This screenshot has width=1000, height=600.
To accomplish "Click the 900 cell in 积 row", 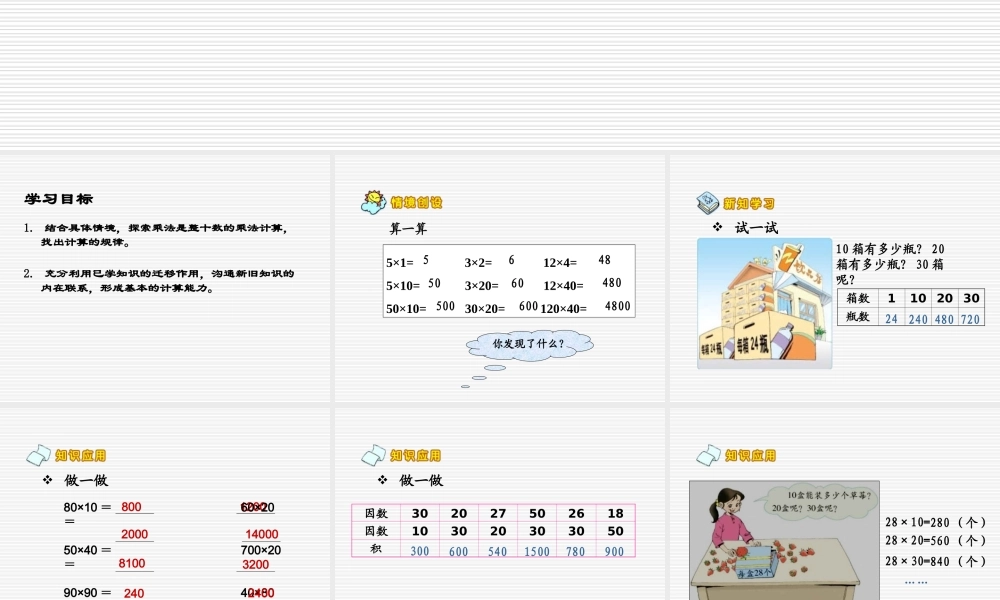I will point(615,552).
